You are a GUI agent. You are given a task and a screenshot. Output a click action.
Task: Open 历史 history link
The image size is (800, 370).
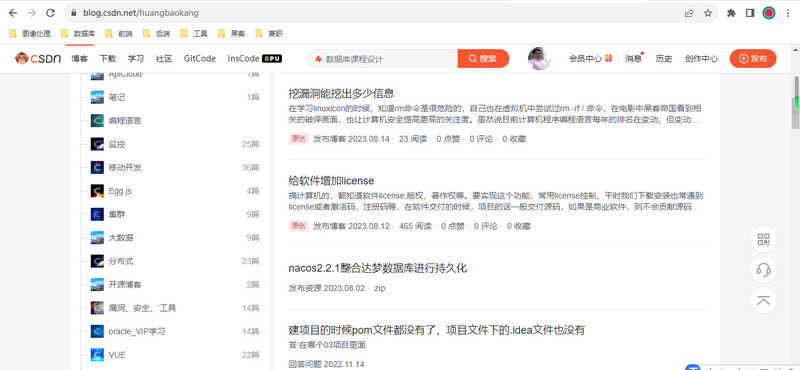pos(664,59)
